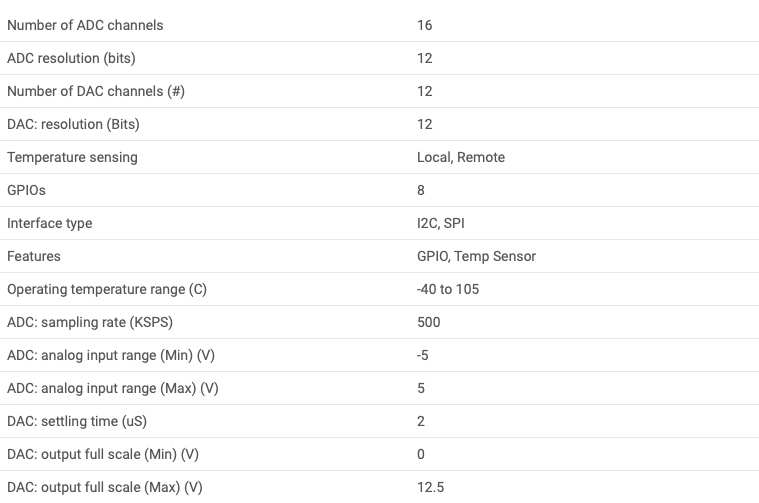The height and width of the screenshot is (503, 759).
Task: Select the sampling rate value 500
Action: tap(429, 322)
